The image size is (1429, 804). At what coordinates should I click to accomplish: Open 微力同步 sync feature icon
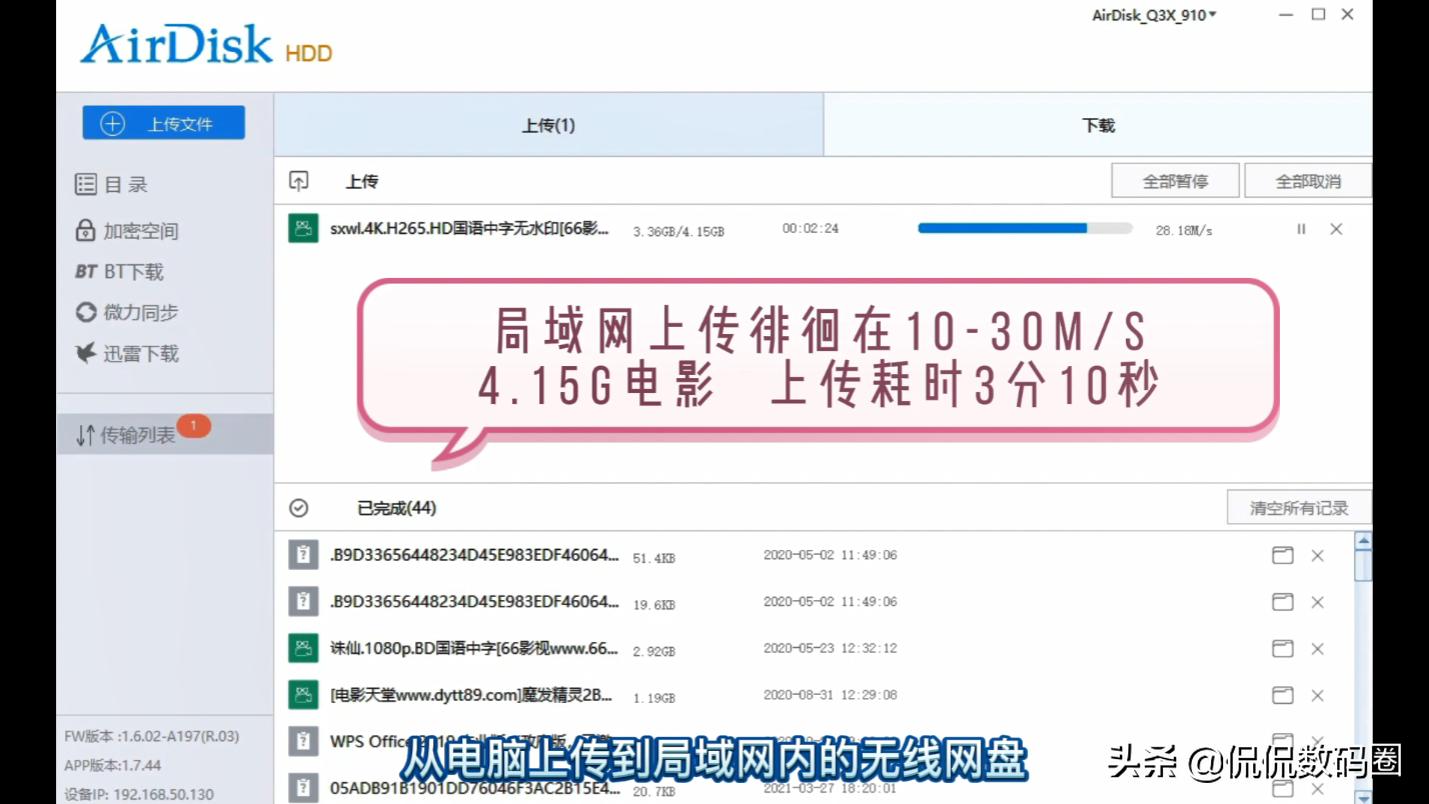[85, 312]
